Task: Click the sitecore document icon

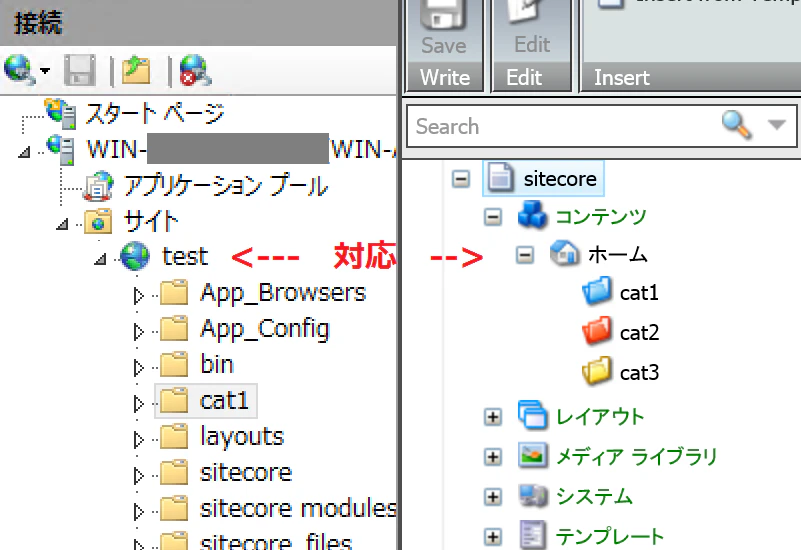Action: [501, 178]
